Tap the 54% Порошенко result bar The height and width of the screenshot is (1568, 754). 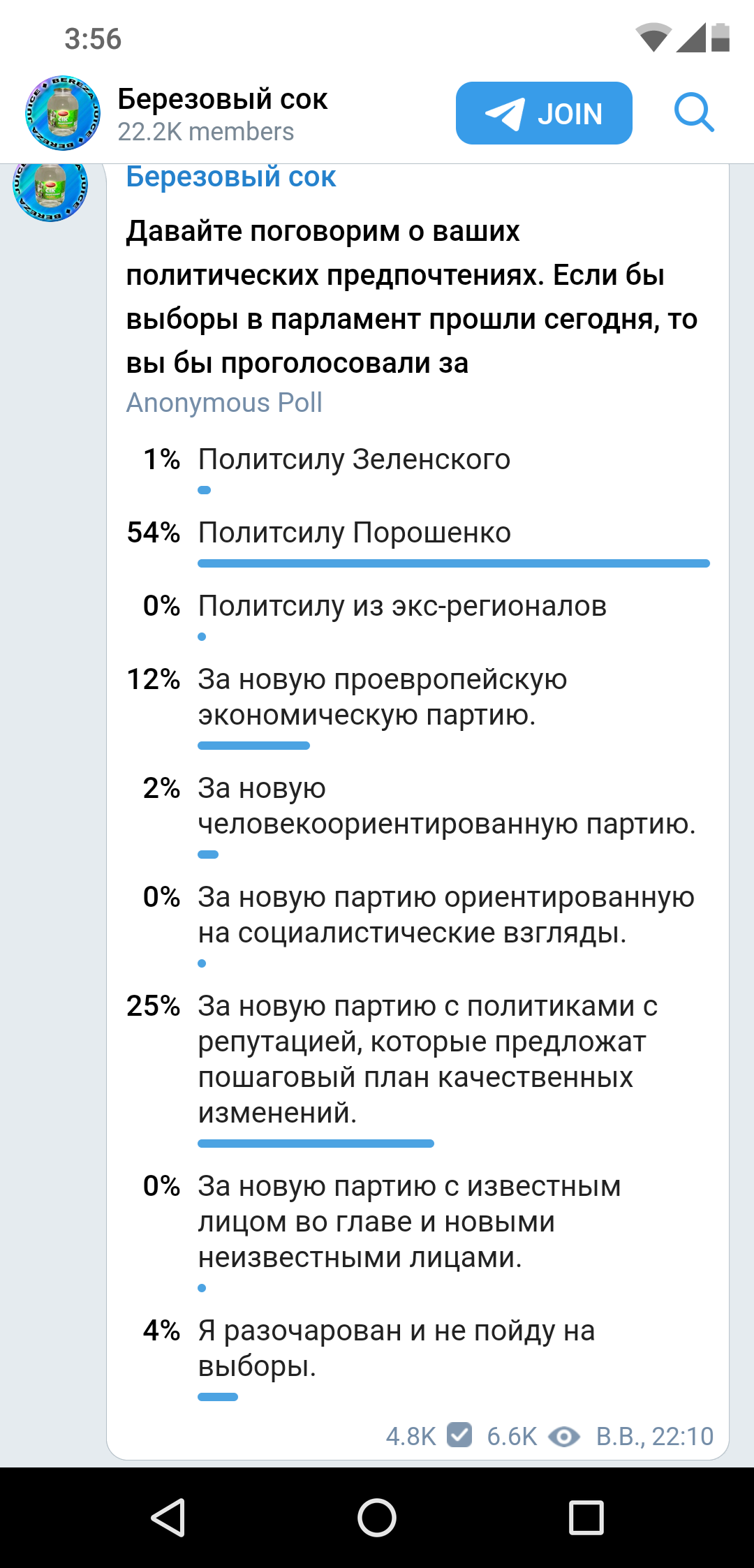tap(454, 563)
